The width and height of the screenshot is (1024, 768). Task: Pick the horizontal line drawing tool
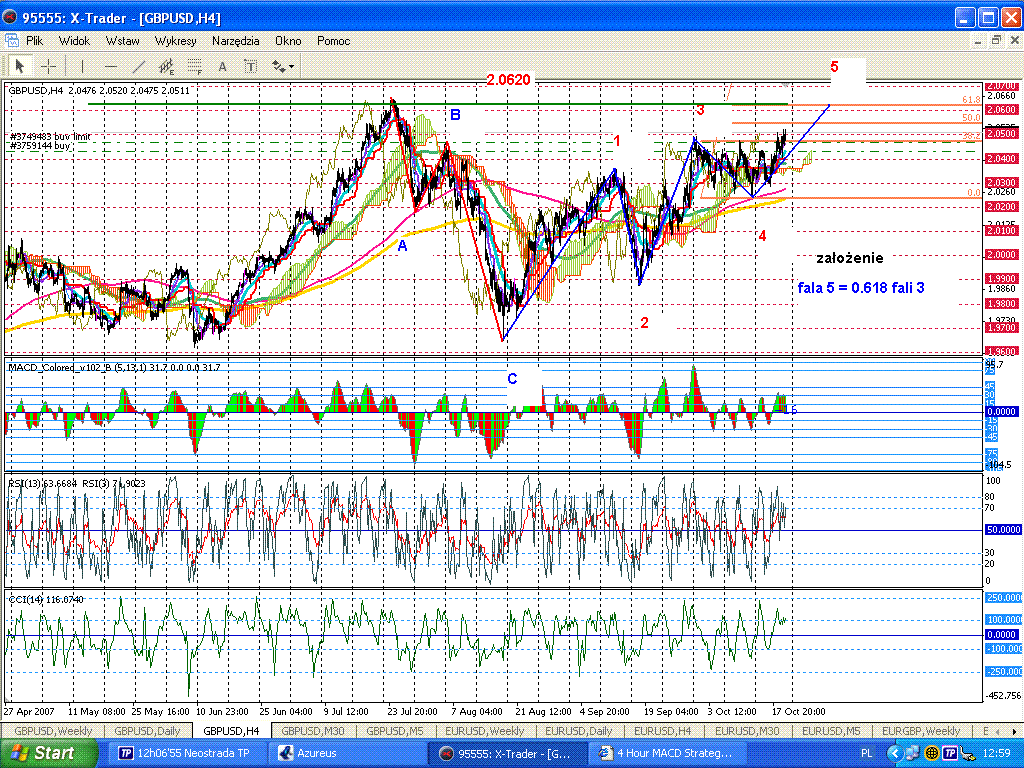(111, 66)
